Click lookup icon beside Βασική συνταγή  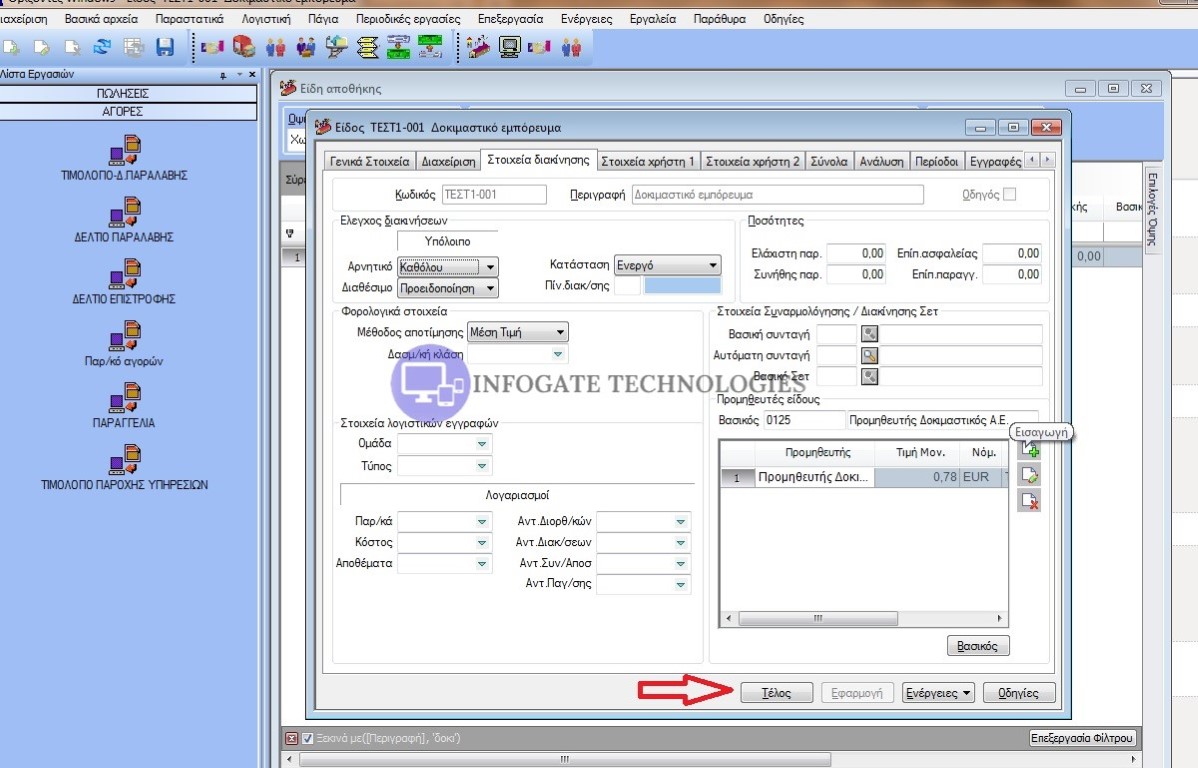(x=870, y=334)
